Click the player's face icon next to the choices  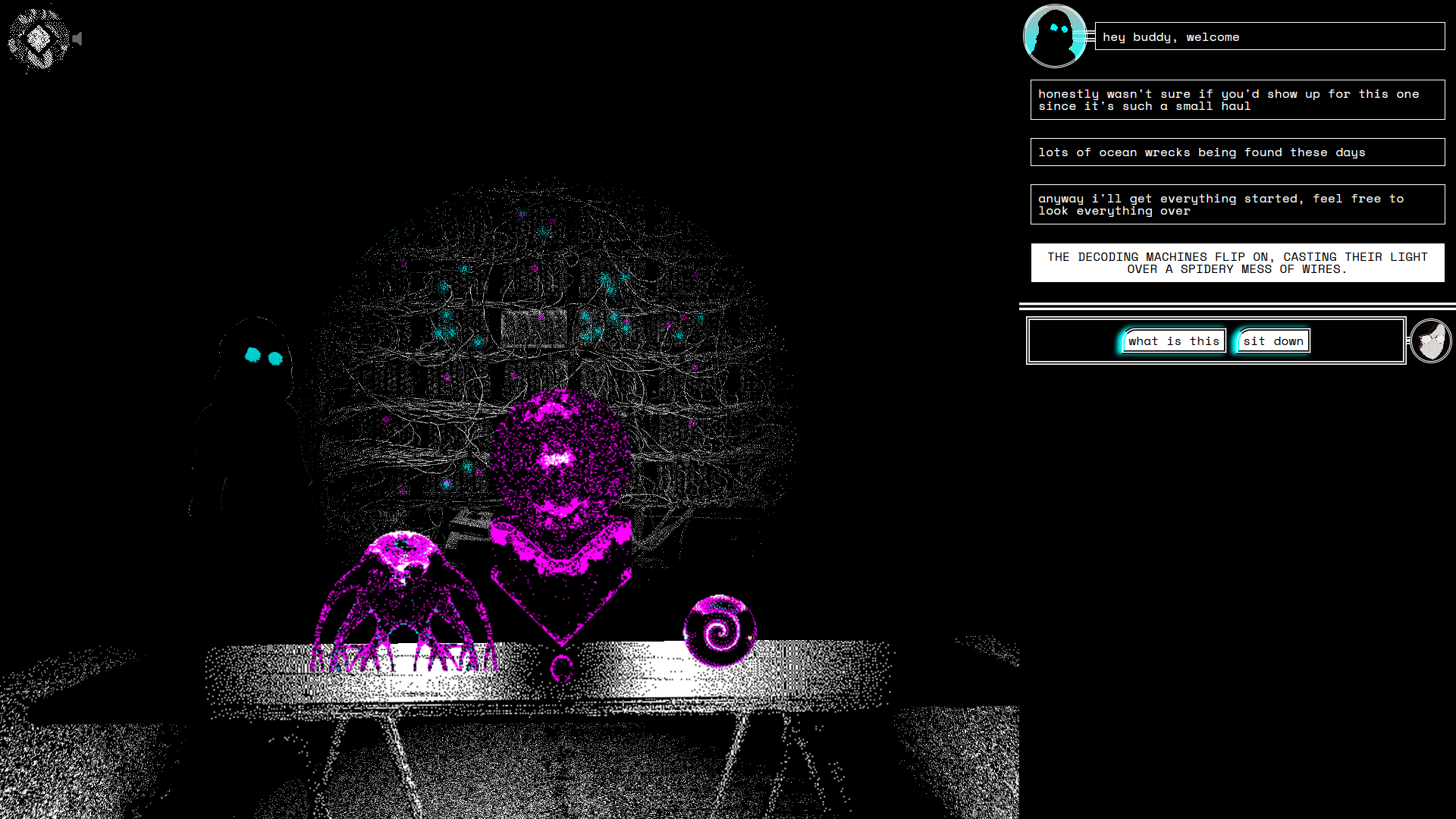pos(1430,340)
